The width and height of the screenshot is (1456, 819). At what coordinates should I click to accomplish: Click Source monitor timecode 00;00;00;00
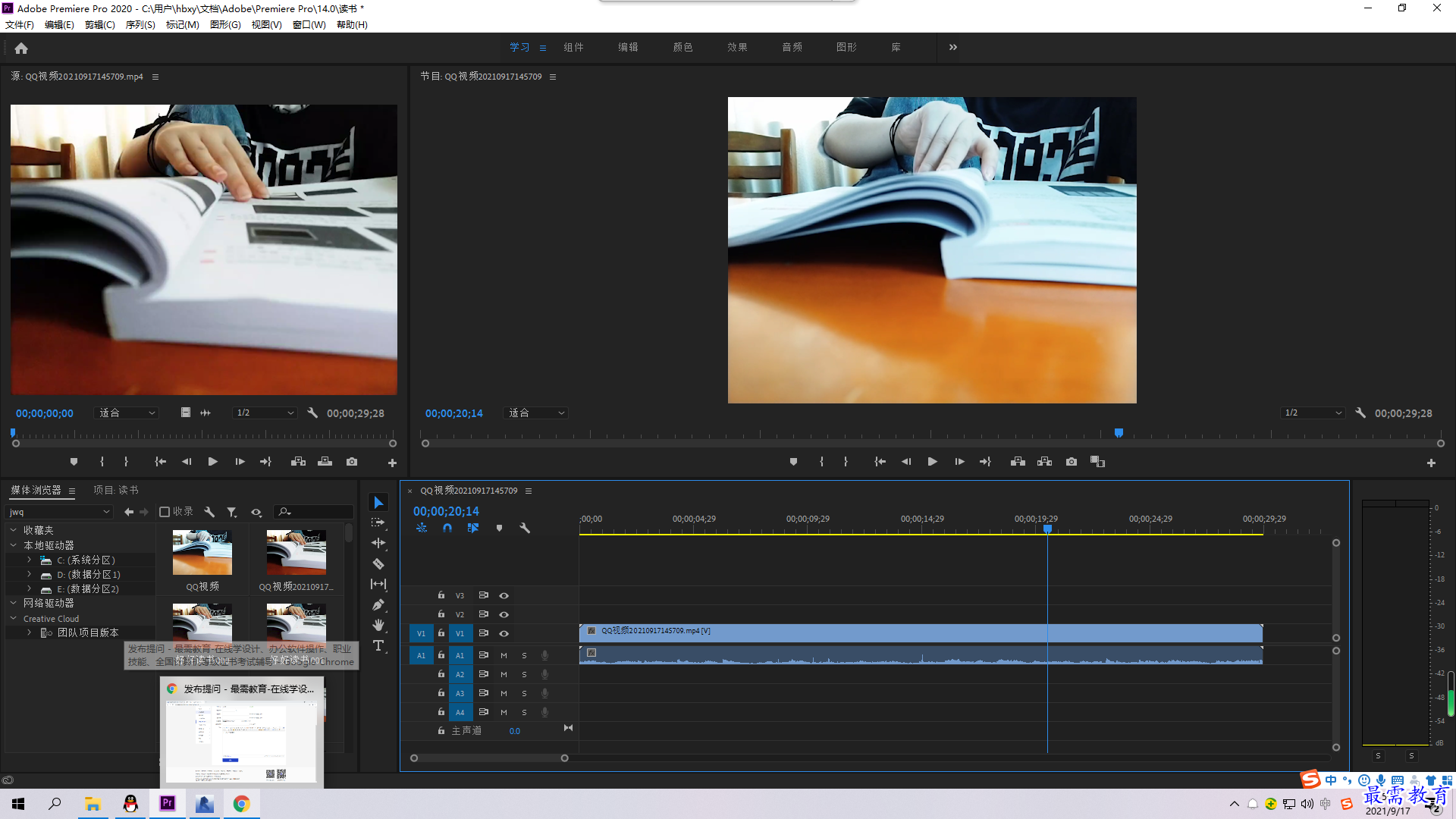pyautogui.click(x=45, y=413)
